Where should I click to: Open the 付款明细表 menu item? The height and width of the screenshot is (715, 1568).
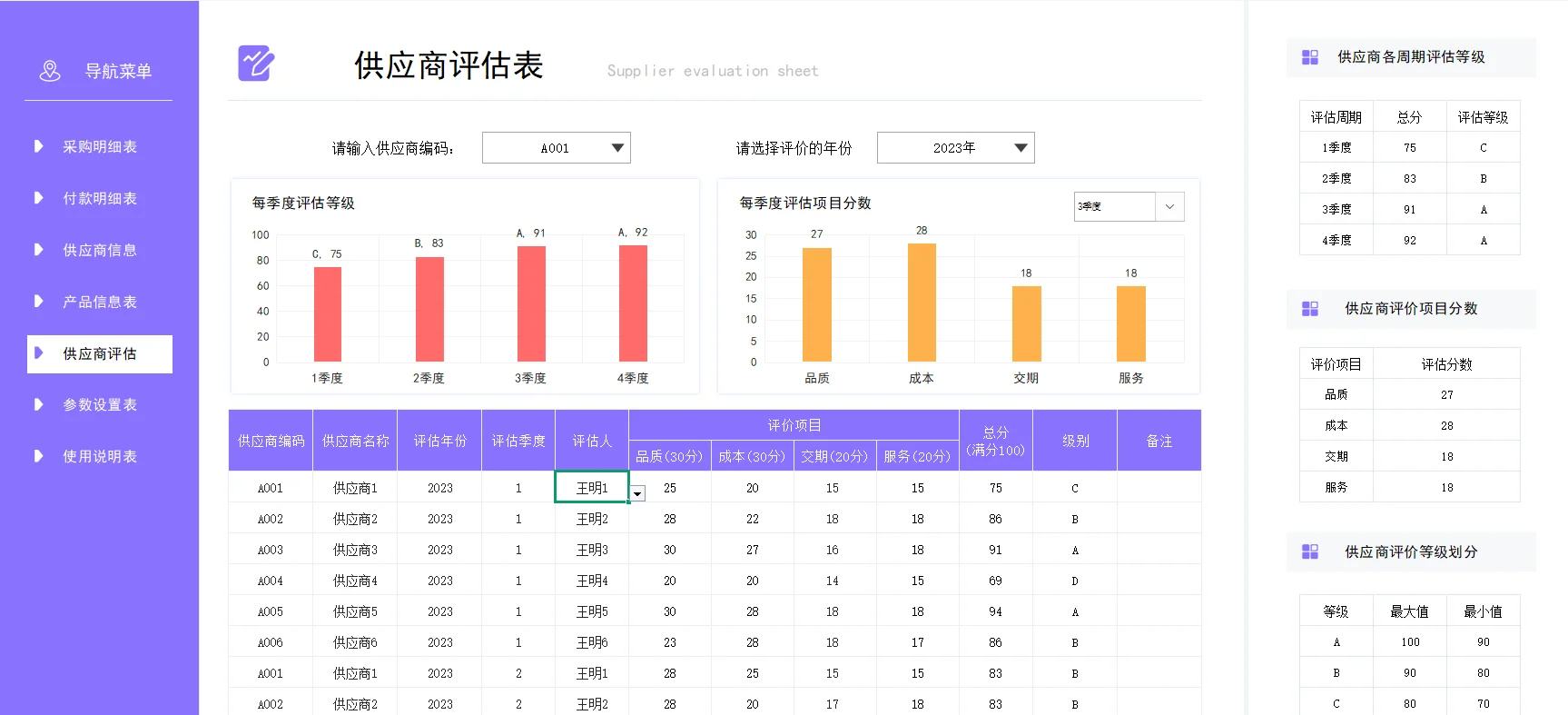(x=100, y=198)
